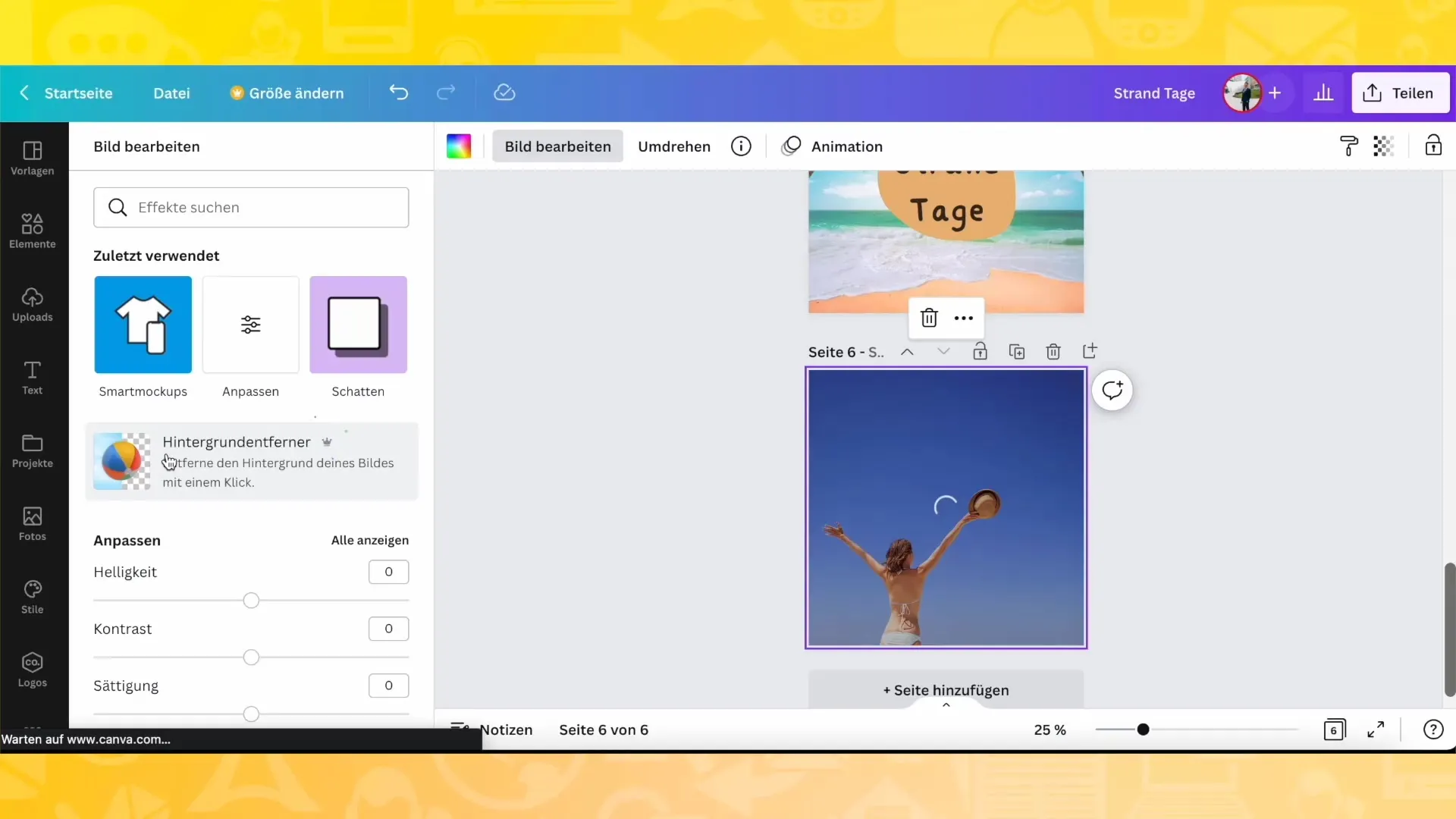Click the redo arrow icon
The image size is (1456, 819).
click(446, 92)
